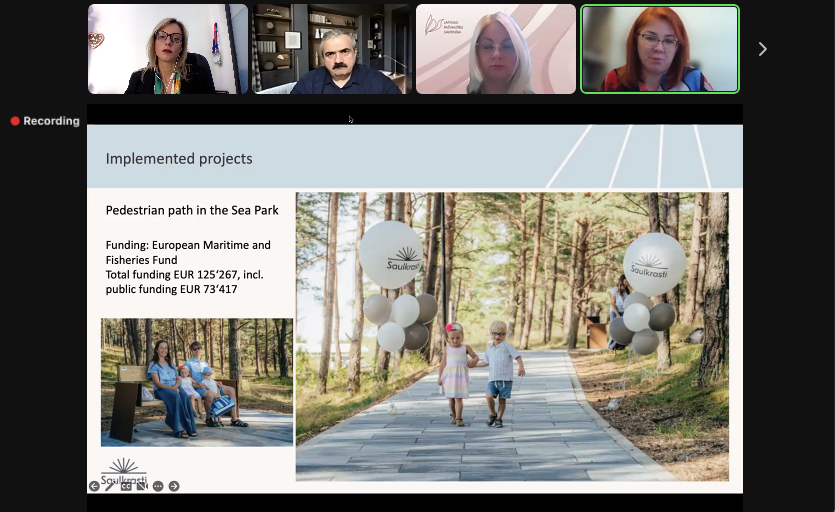835x512 pixels.
Task: Click the 'Implemented projects' slide title
Action: coord(179,158)
